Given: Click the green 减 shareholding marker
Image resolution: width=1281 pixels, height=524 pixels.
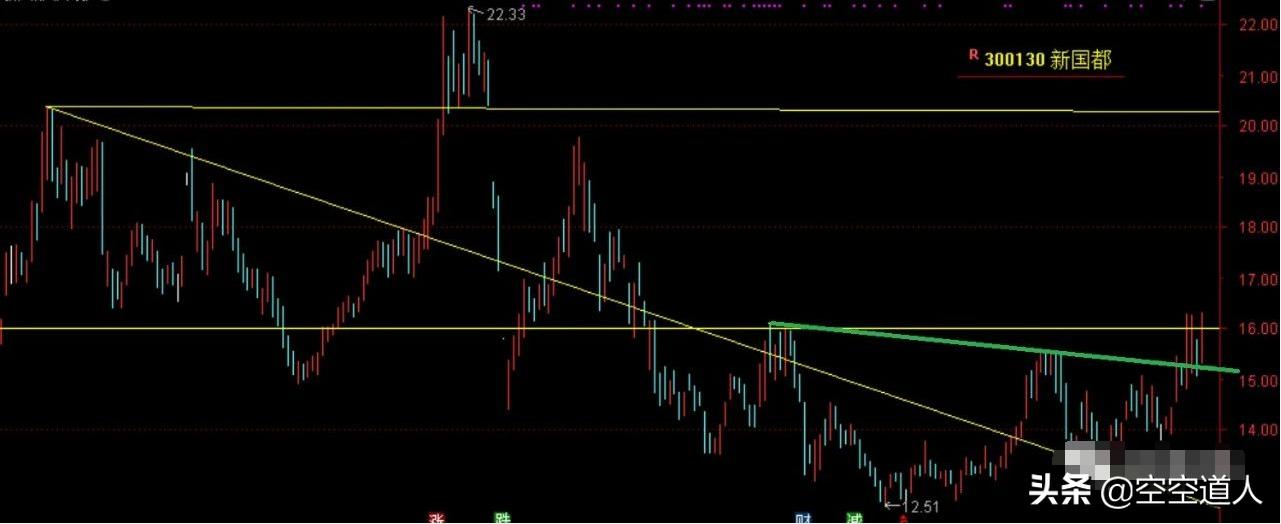Looking at the screenshot, I should [853, 518].
